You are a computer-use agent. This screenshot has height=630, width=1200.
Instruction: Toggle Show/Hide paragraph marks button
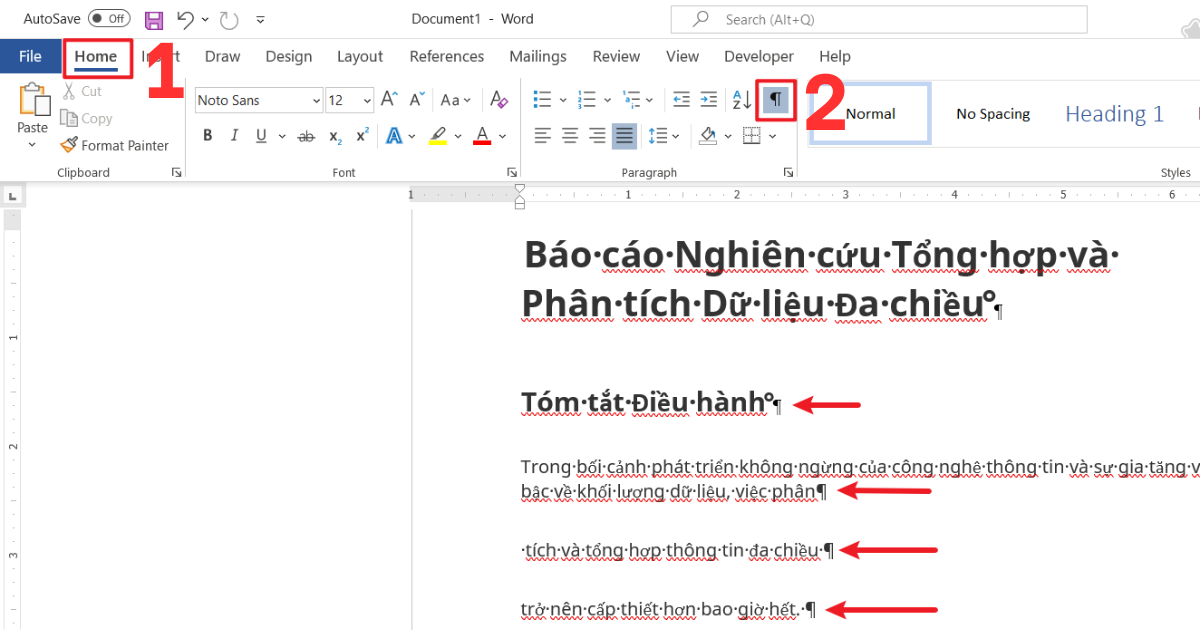[x=776, y=100]
